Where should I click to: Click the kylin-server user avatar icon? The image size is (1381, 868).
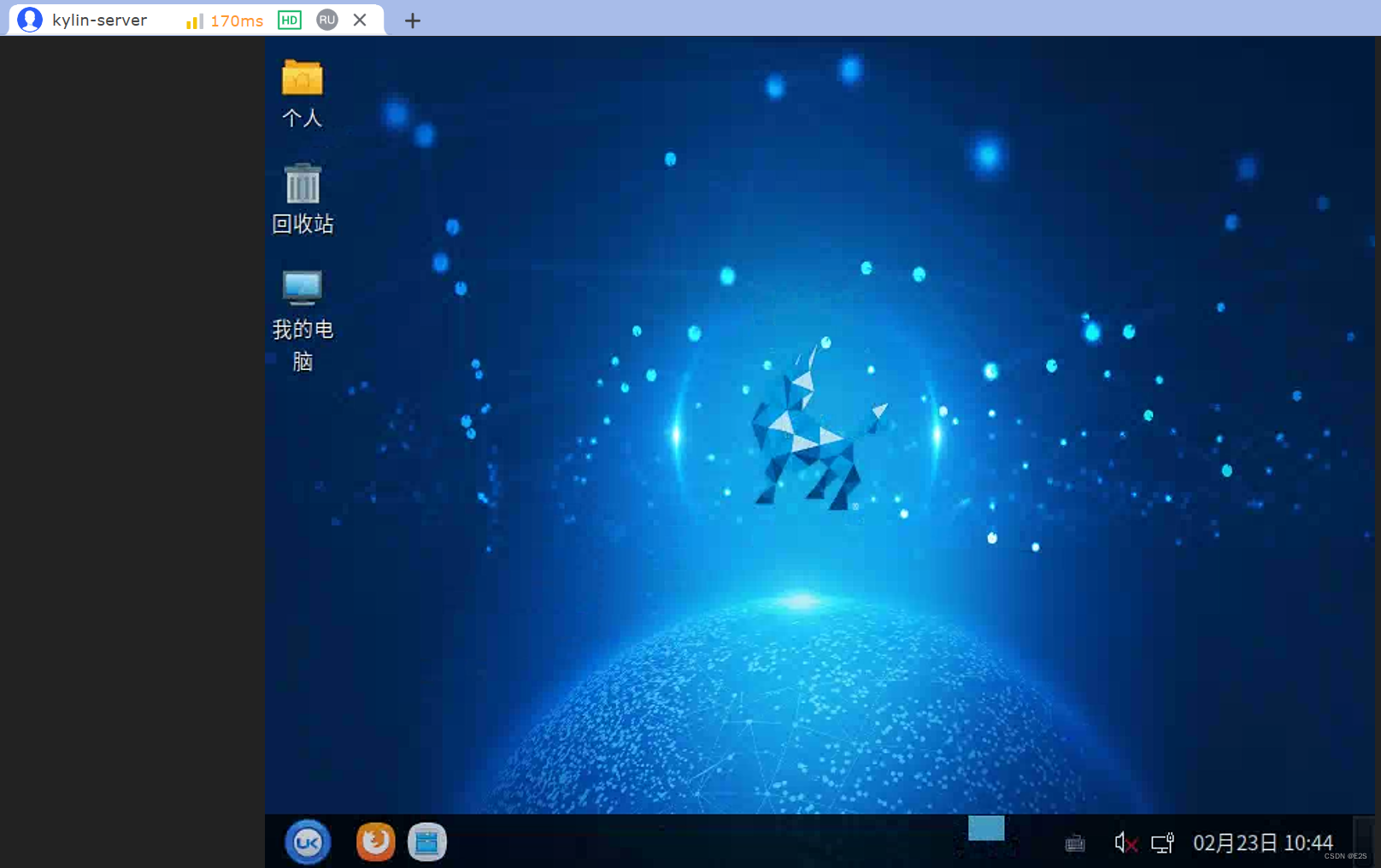[30, 20]
